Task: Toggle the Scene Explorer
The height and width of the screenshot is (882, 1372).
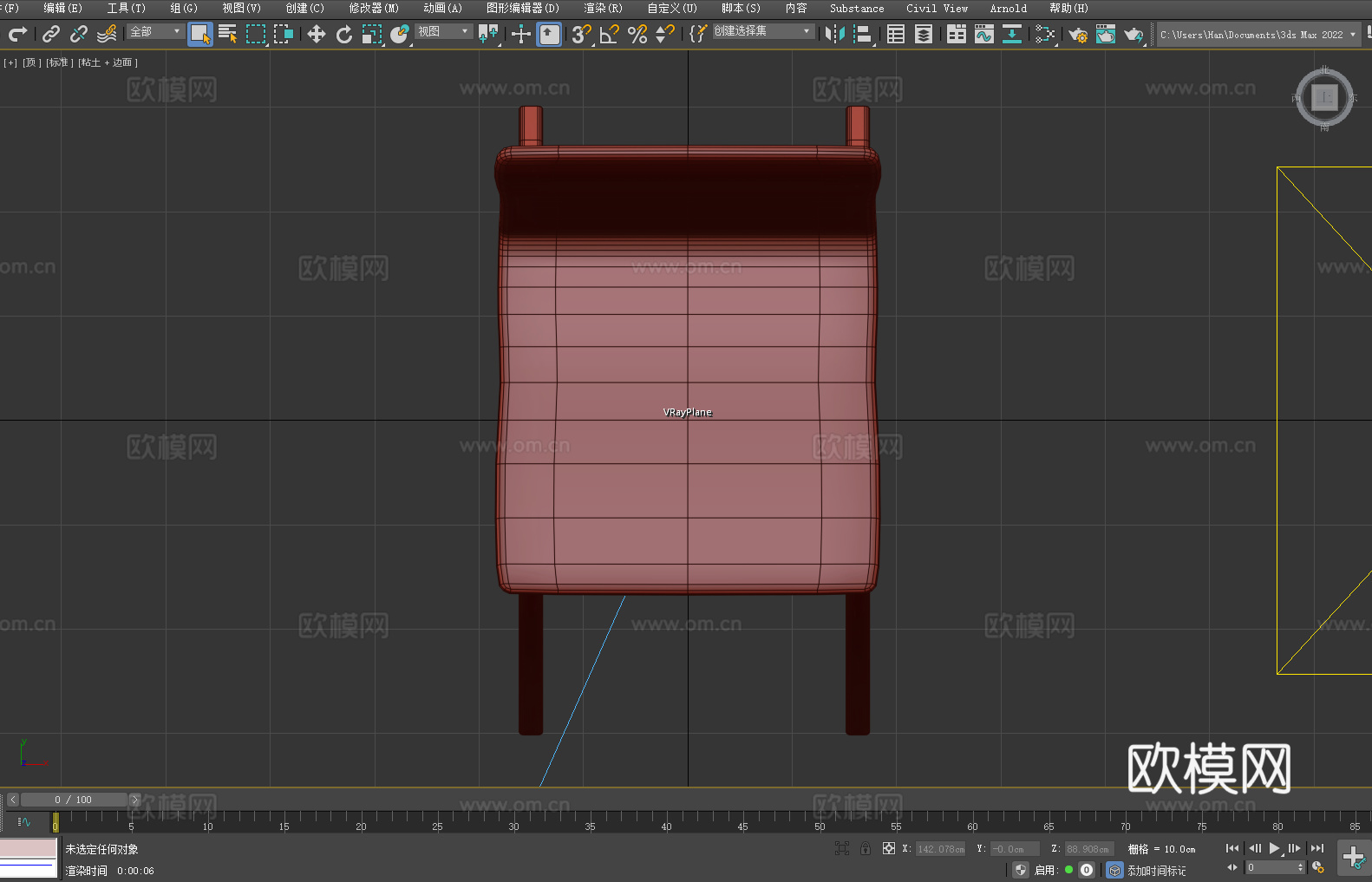Action: [896, 34]
